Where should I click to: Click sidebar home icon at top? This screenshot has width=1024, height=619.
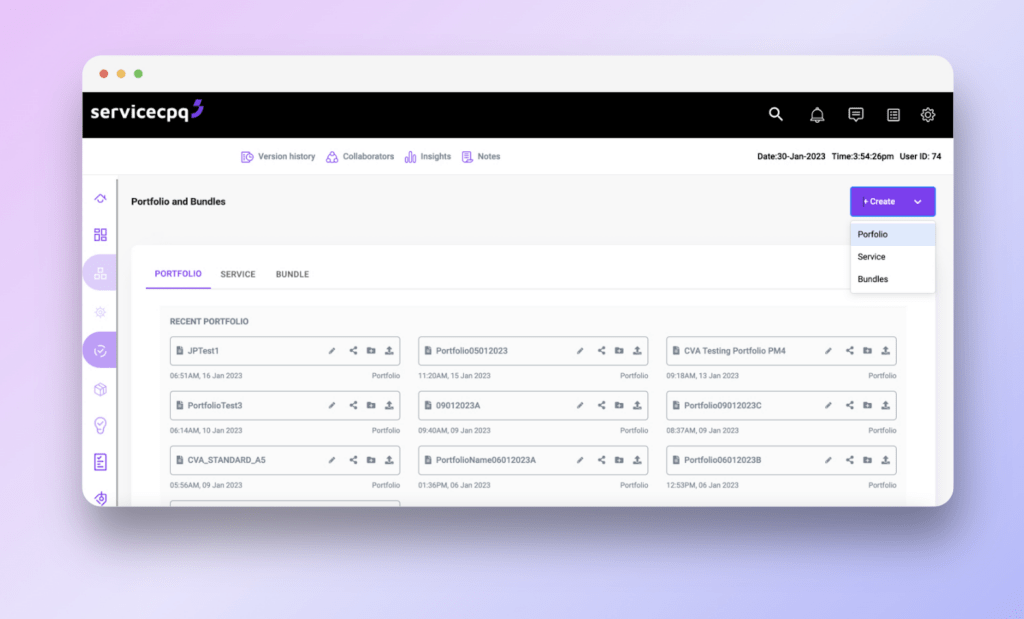[100, 198]
